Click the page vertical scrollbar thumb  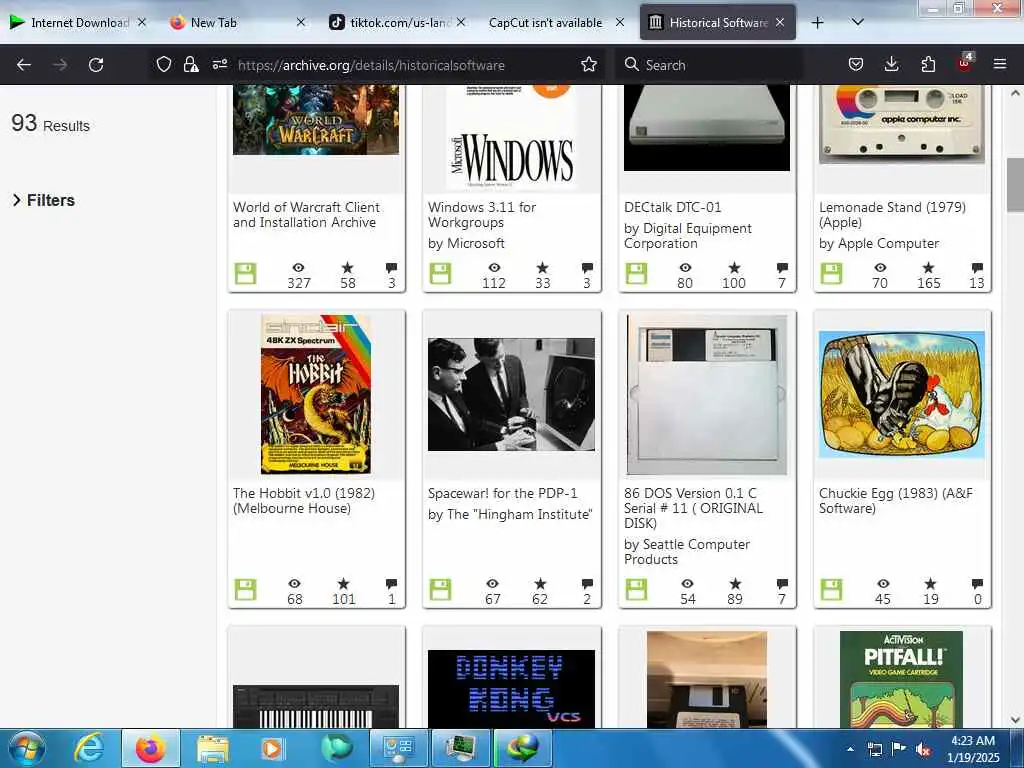click(x=1015, y=185)
